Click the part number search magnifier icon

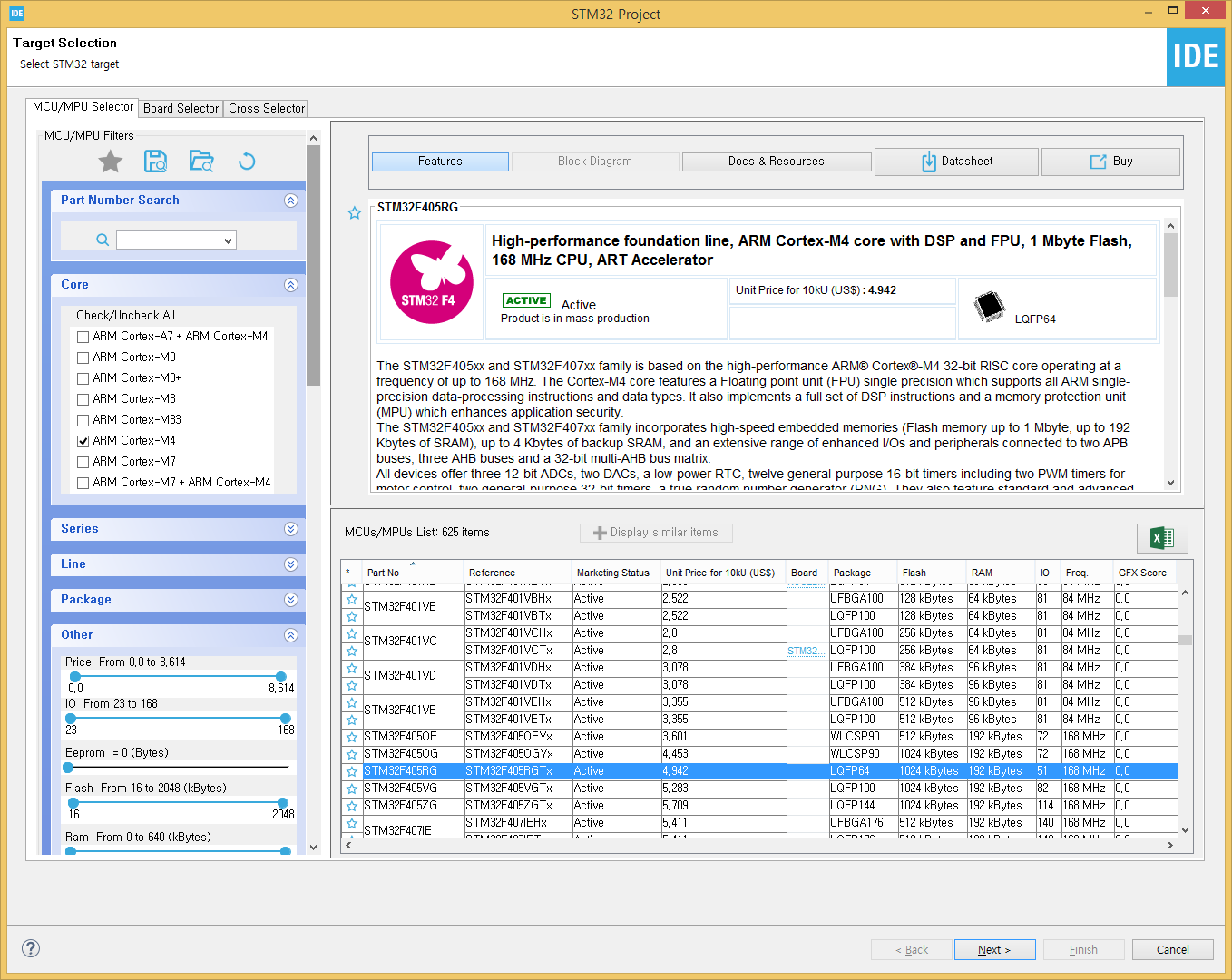coord(103,240)
